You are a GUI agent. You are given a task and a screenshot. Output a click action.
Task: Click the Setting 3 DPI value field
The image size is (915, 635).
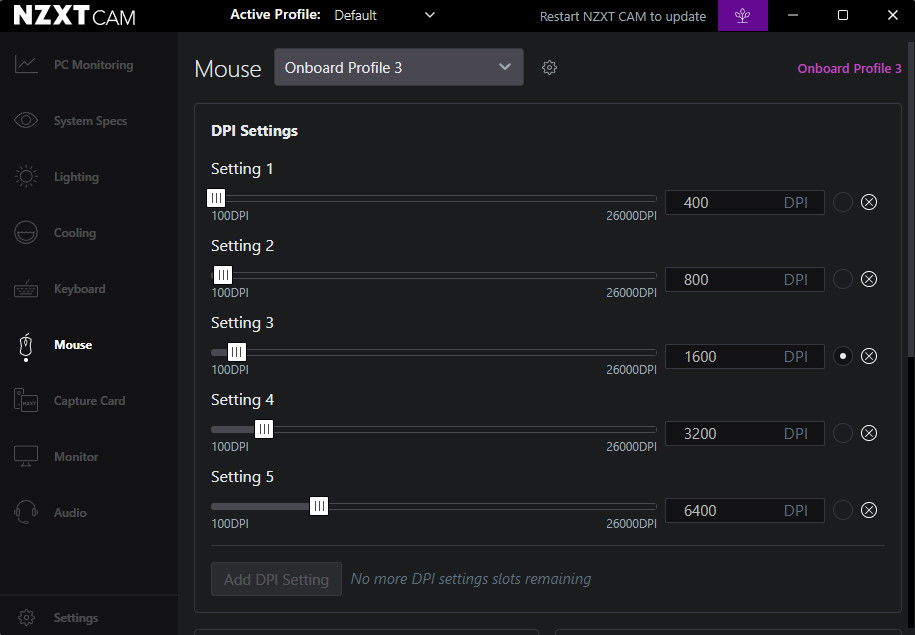click(730, 356)
